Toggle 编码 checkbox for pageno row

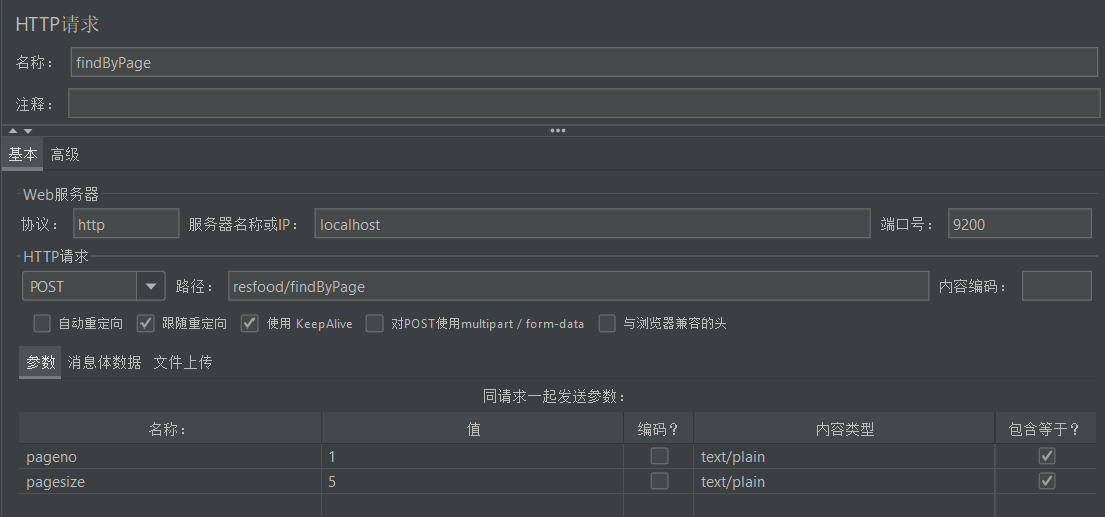point(659,456)
